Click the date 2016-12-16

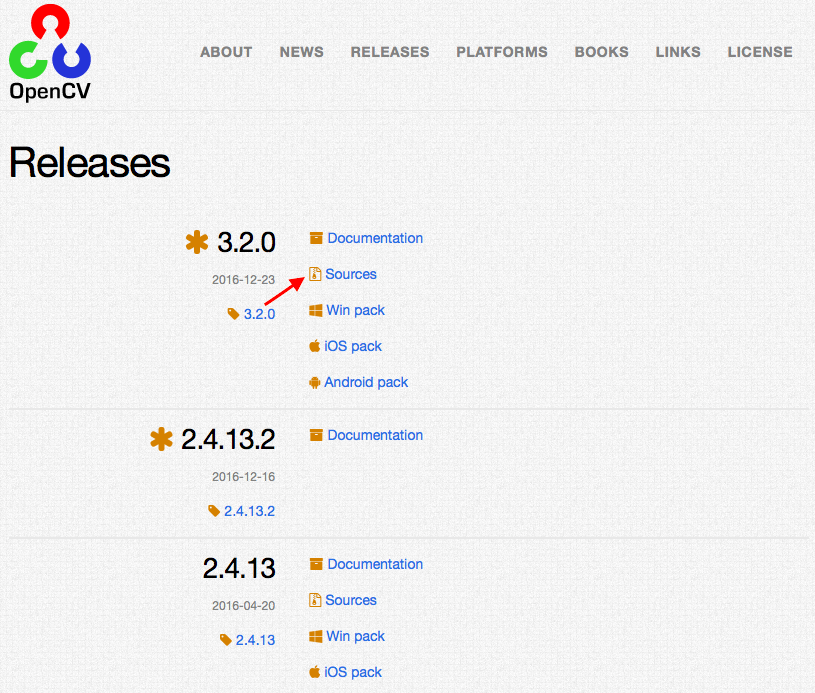243,477
